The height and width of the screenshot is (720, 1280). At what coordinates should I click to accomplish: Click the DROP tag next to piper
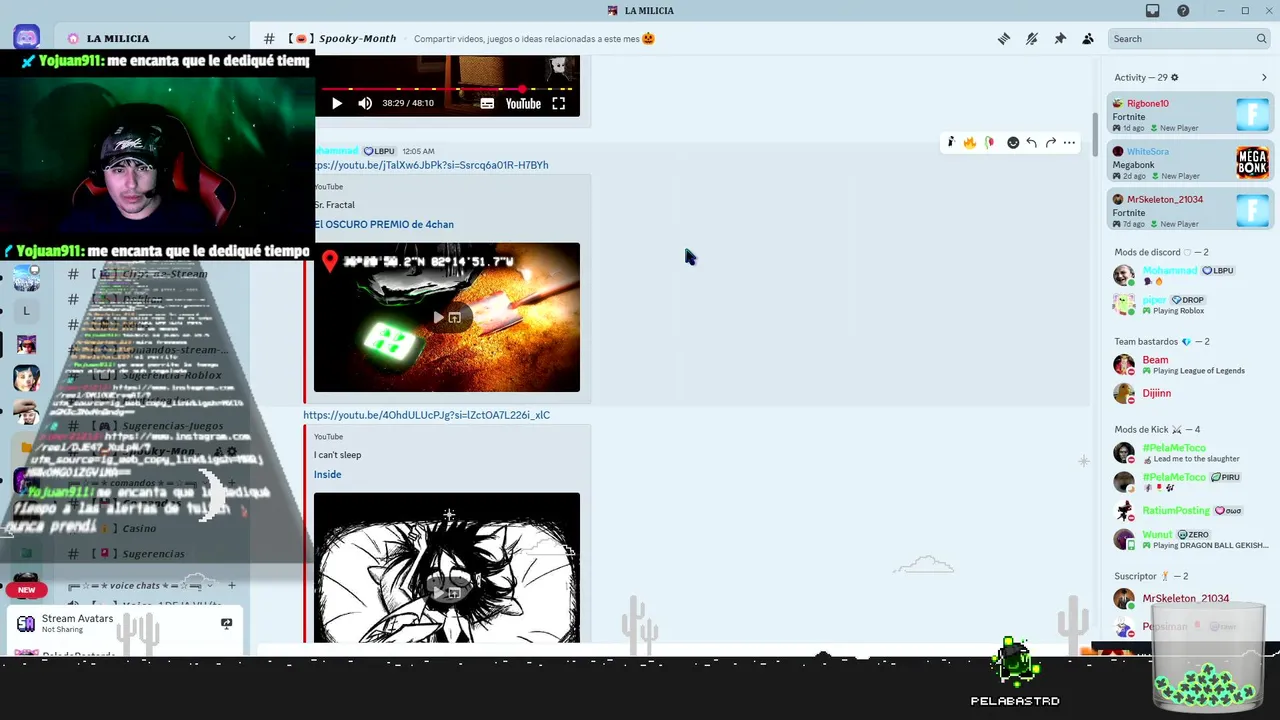tap(1188, 300)
